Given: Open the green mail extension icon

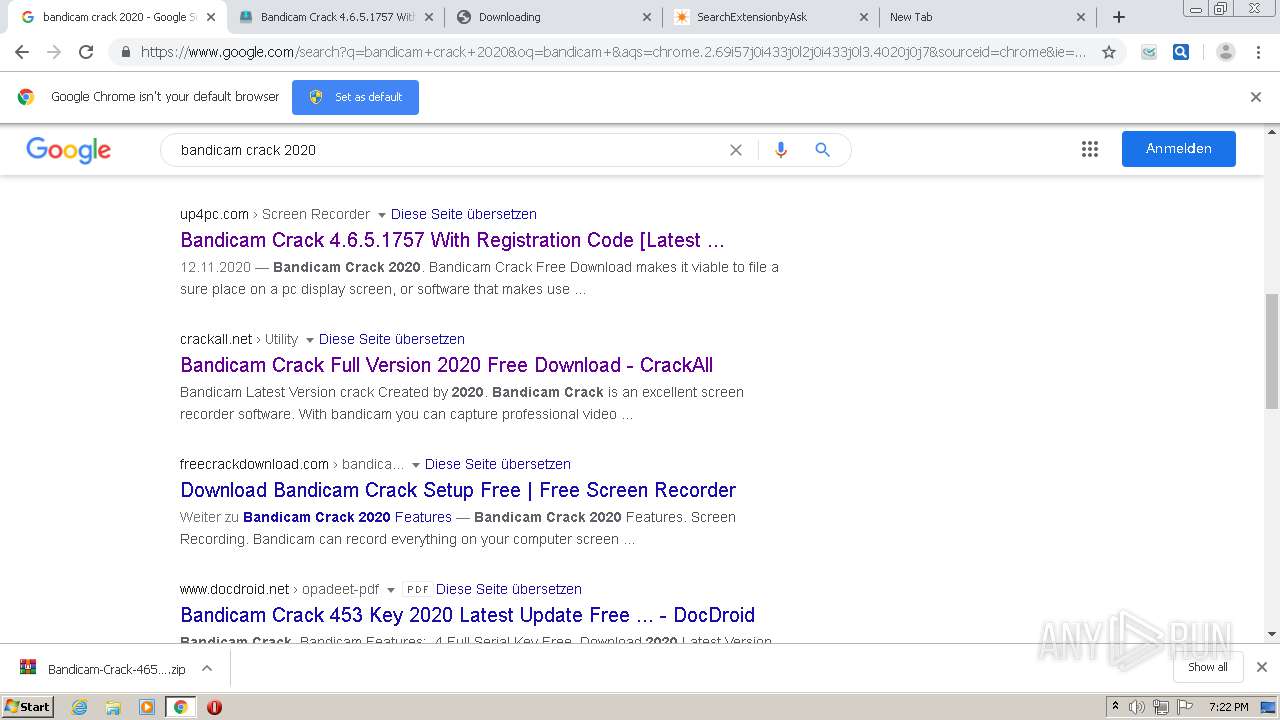Looking at the screenshot, I should pyautogui.click(x=1149, y=52).
